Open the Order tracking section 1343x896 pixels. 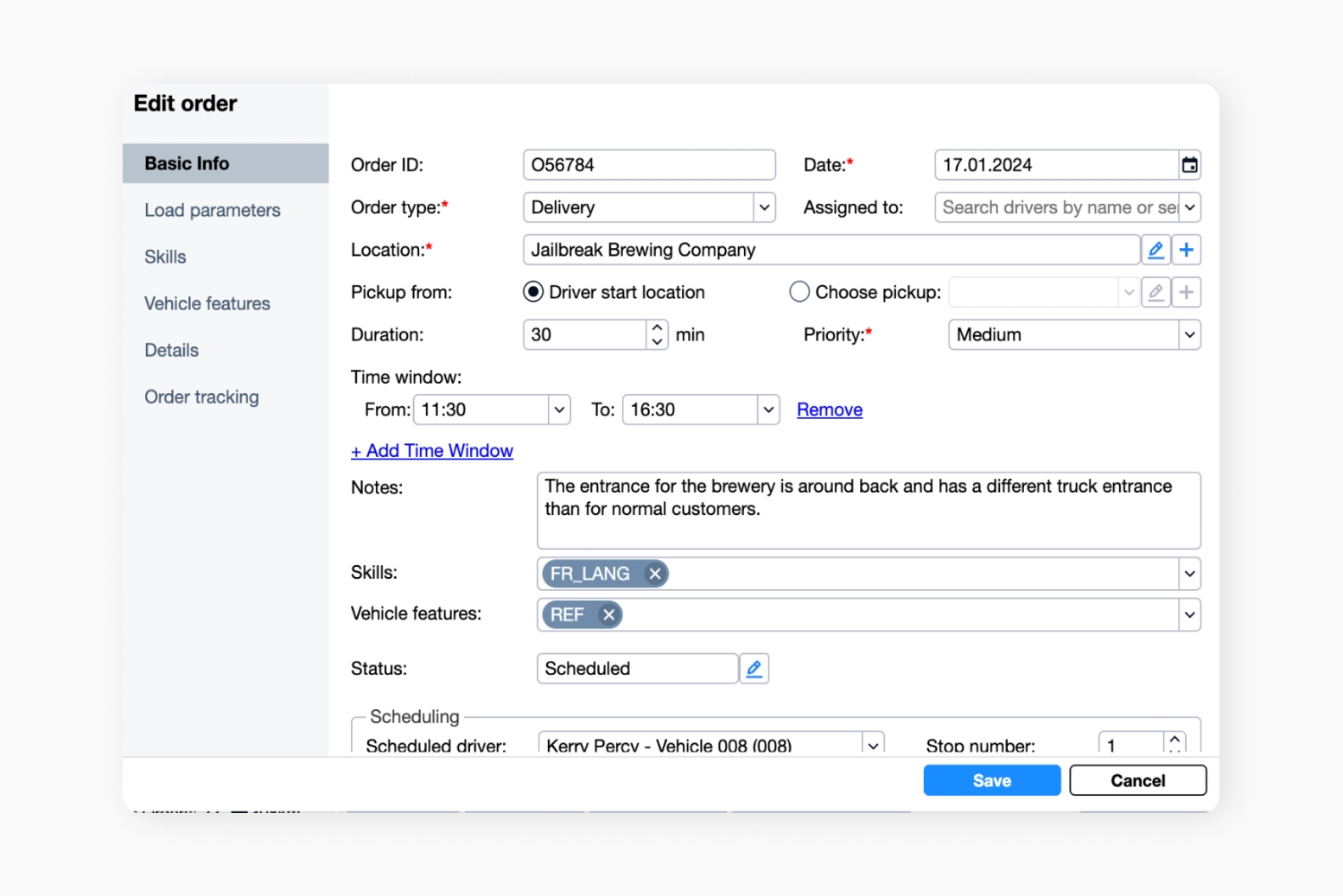pyautogui.click(x=201, y=397)
